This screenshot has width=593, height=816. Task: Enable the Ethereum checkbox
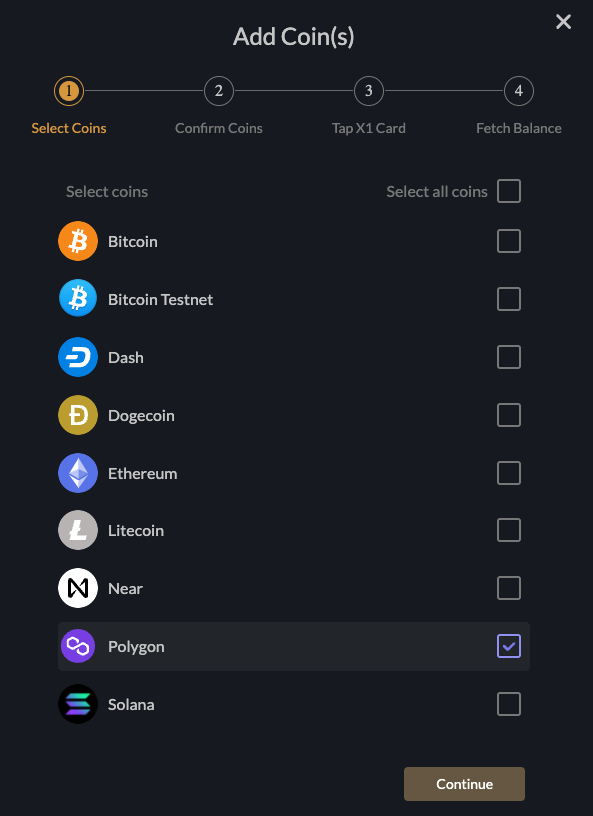pyautogui.click(x=509, y=473)
